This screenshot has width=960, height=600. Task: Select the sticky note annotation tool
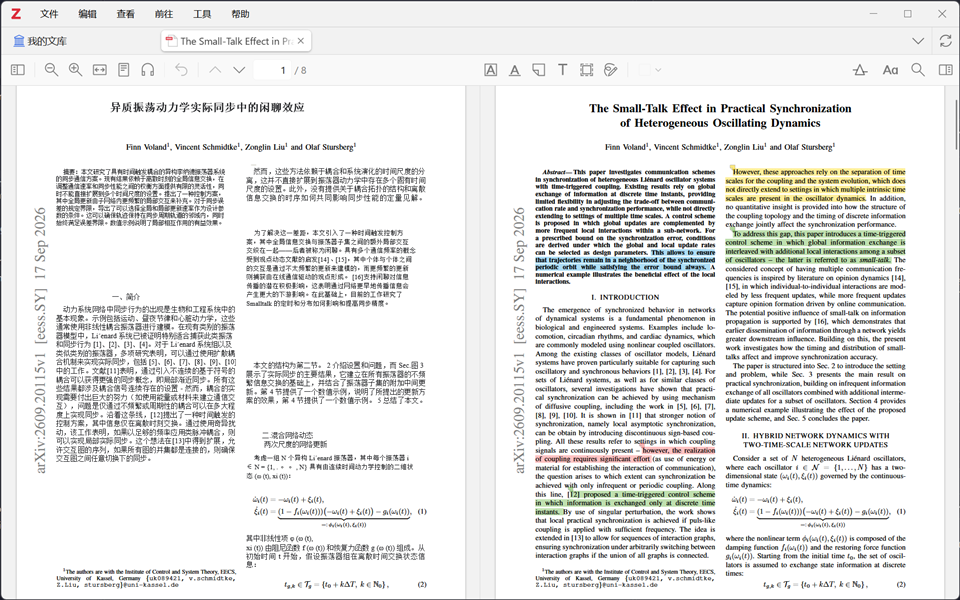click(539, 70)
